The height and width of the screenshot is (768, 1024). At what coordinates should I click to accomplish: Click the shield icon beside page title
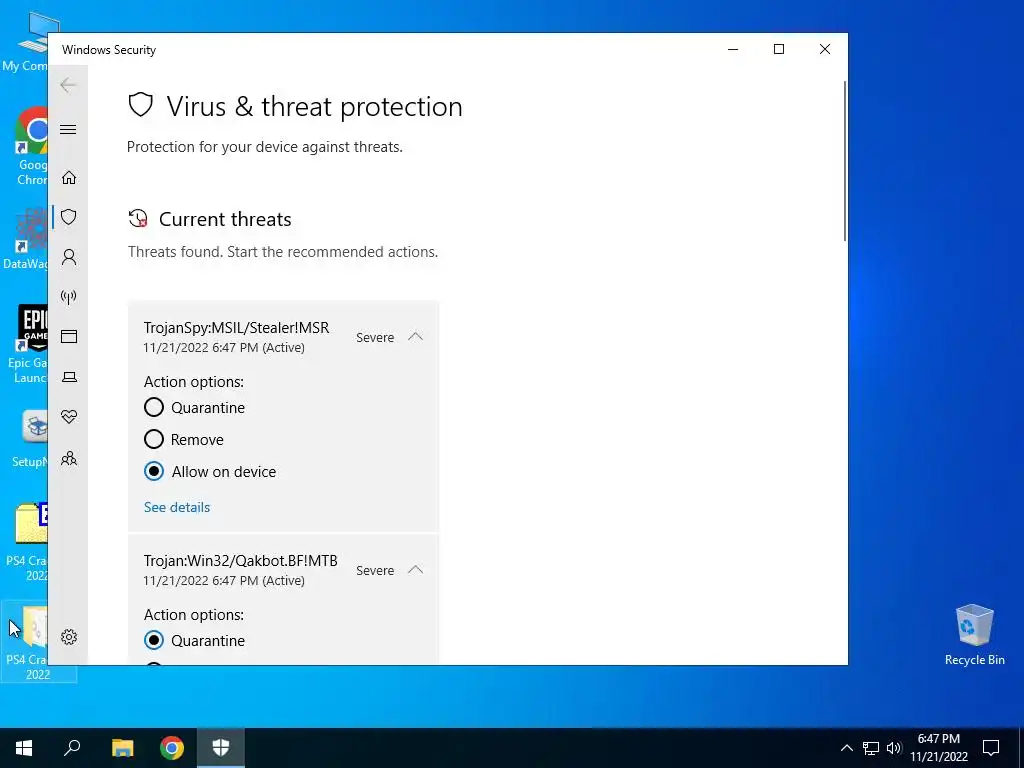[x=140, y=105]
